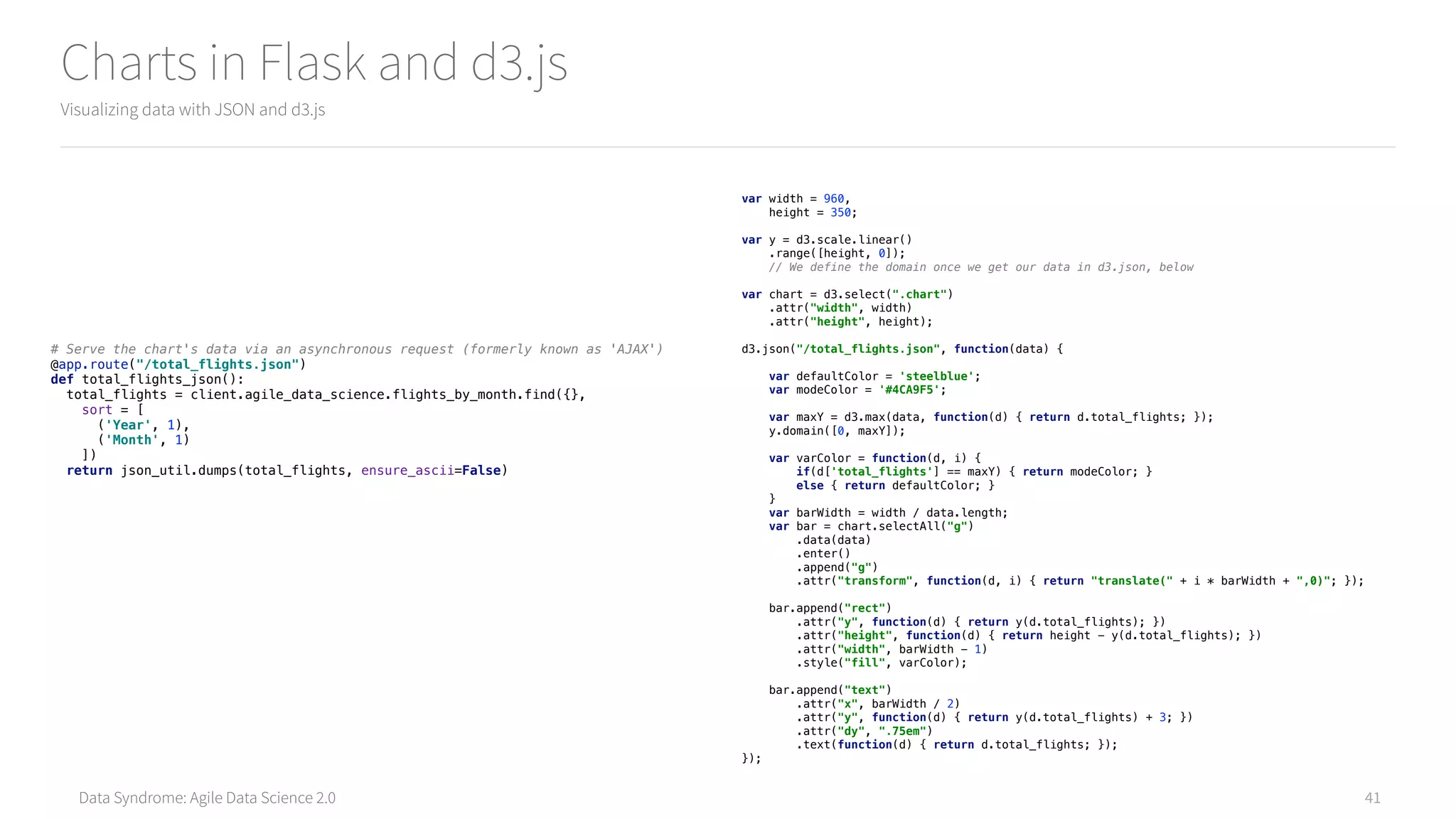Viewport: 1456px width, 819px height.
Task: Click 'def total_flights_json():' function definition
Action: [147, 380]
